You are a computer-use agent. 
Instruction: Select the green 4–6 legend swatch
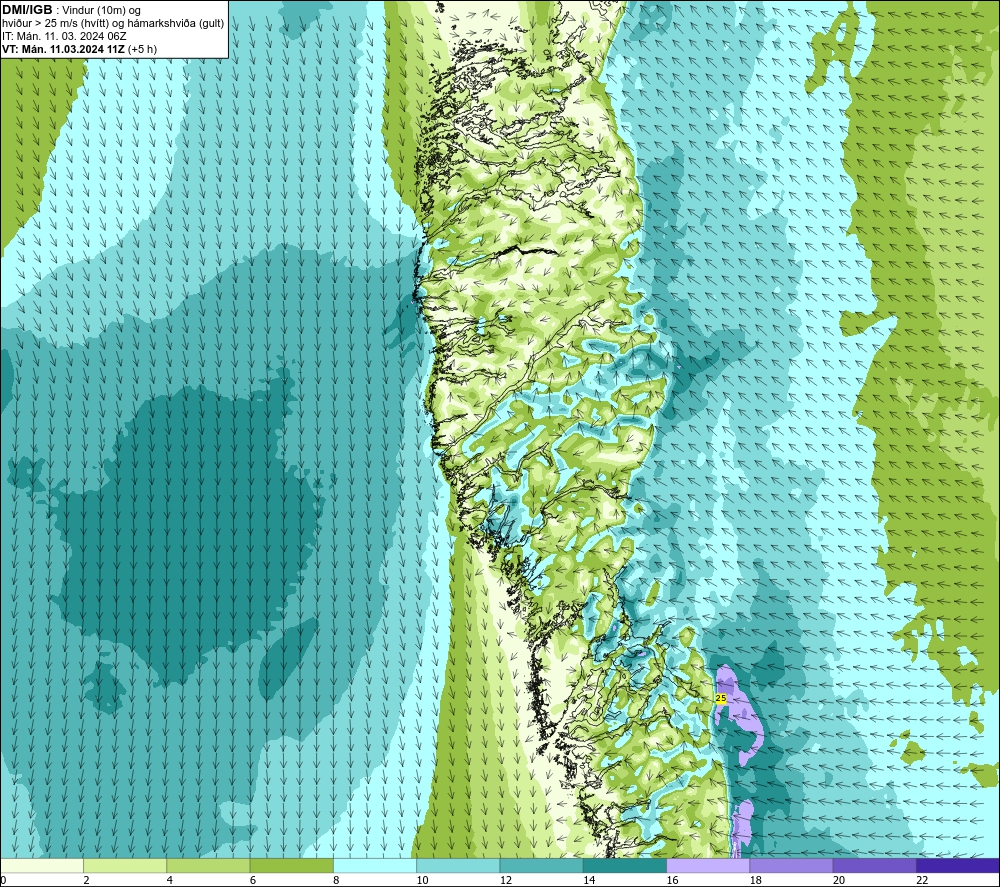[x=208, y=865]
